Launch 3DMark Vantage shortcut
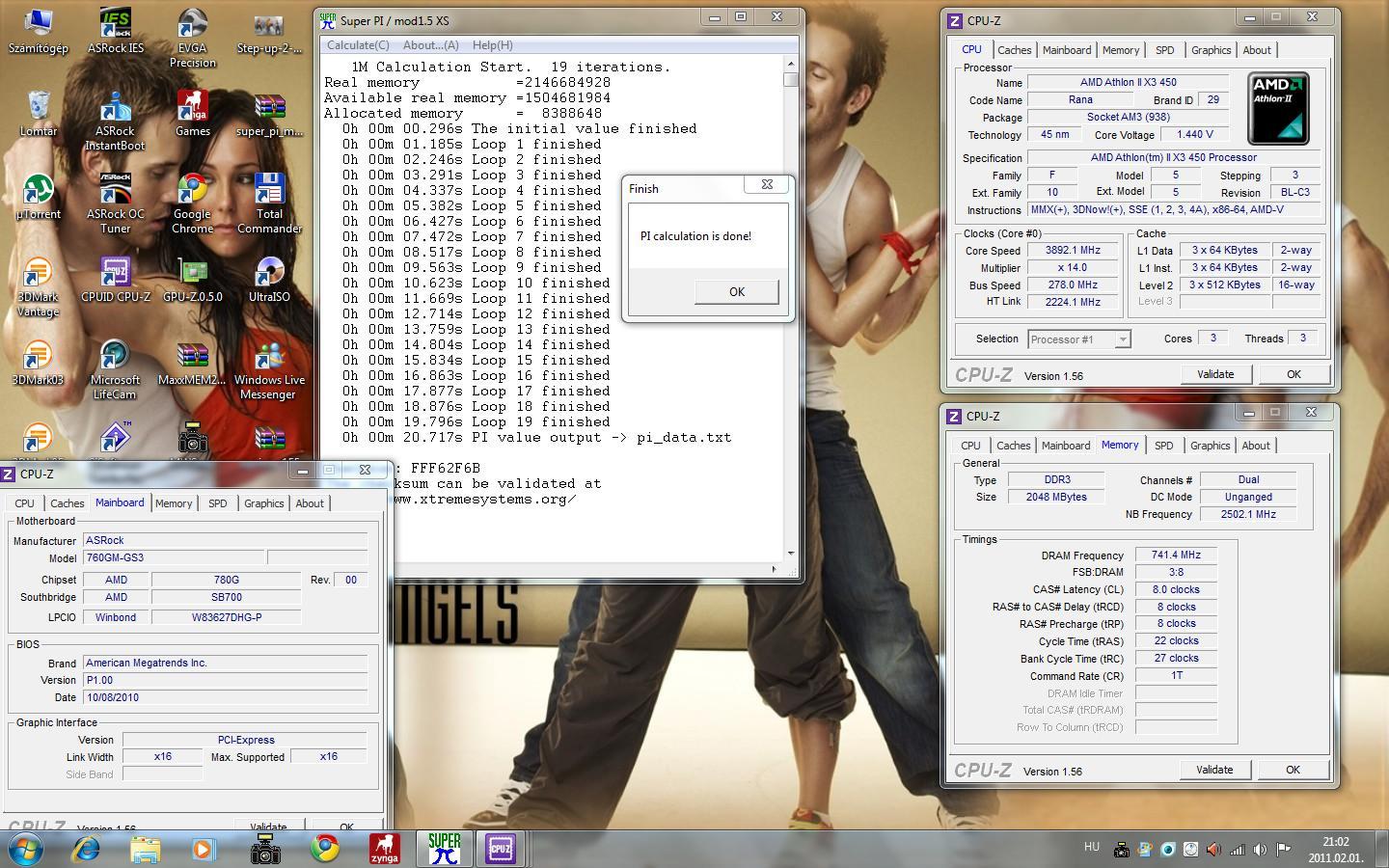The width and height of the screenshot is (1389, 868). (39, 286)
